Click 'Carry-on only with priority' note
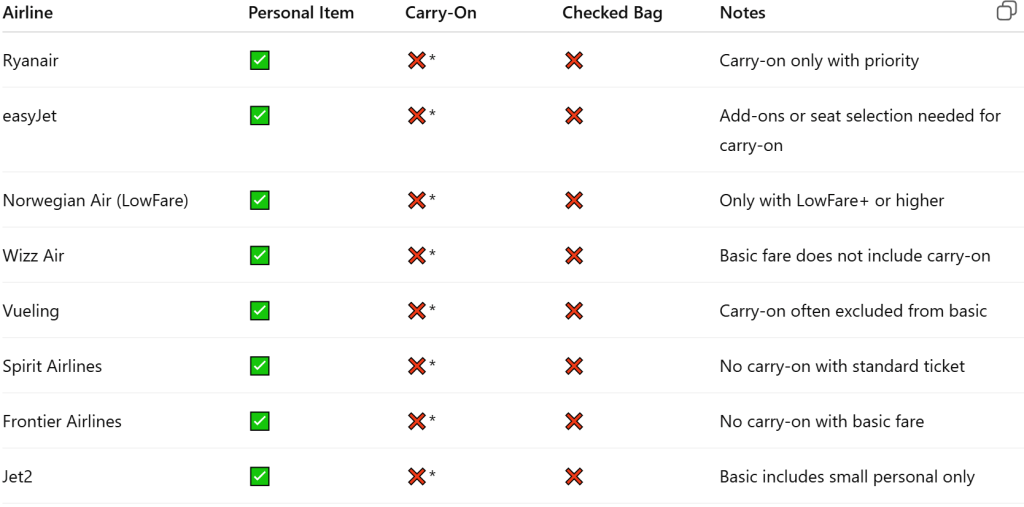This screenshot has width=1024, height=507. click(818, 61)
